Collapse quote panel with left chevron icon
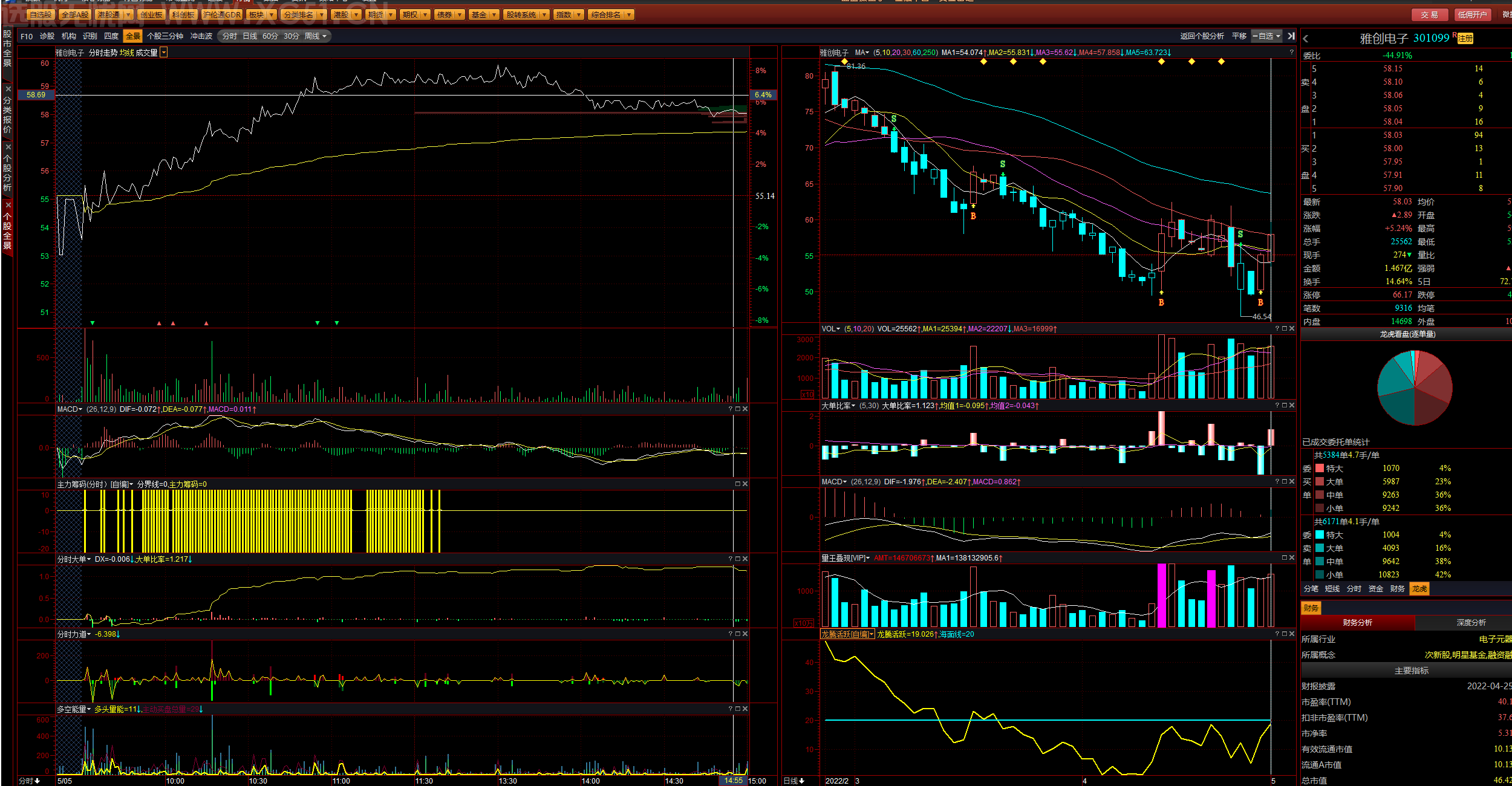Viewport: 1512px width, 786px height. click(1306, 39)
